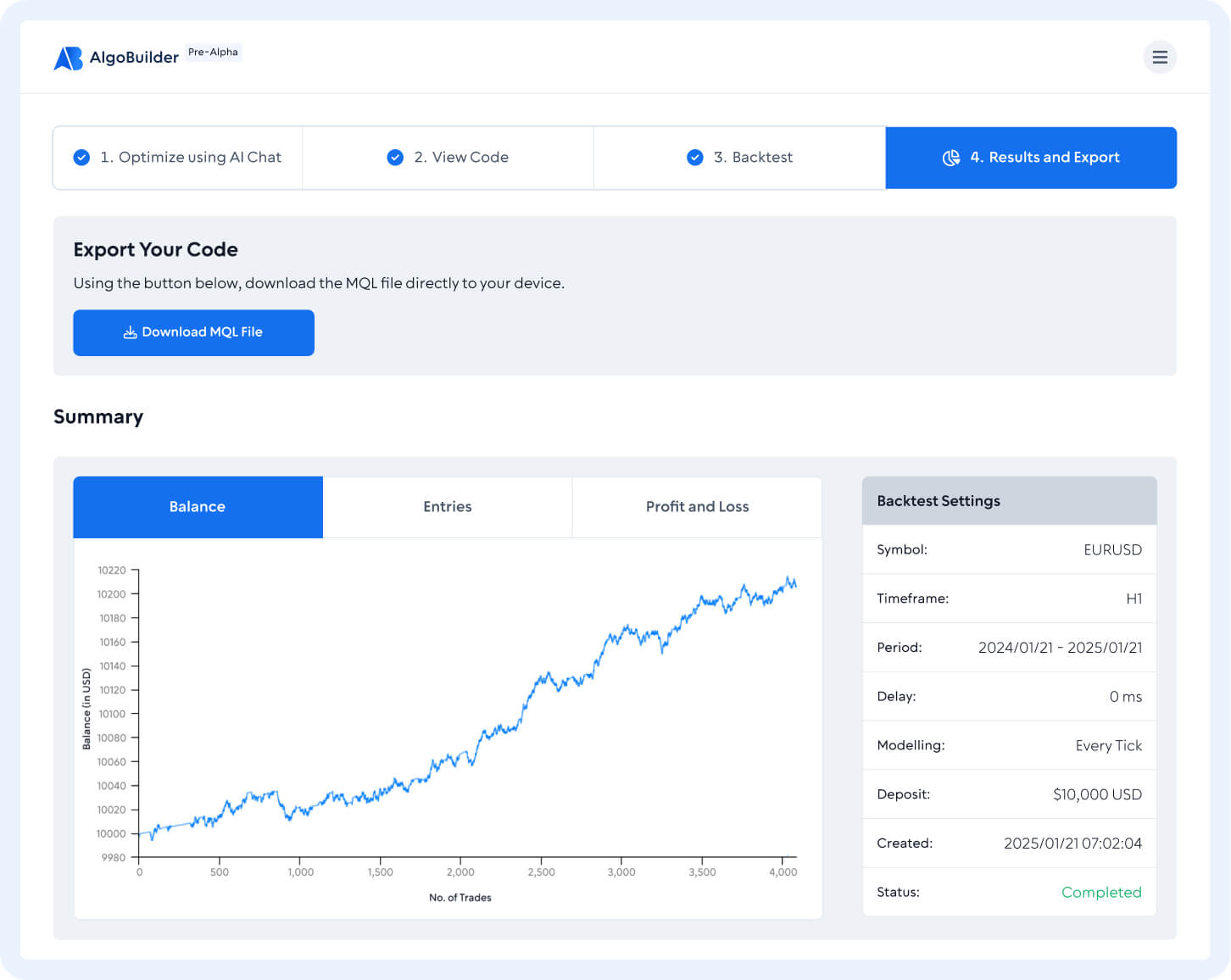The image size is (1231, 980).
Task: Switch to the Entries tab
Action: coord(448,507)
